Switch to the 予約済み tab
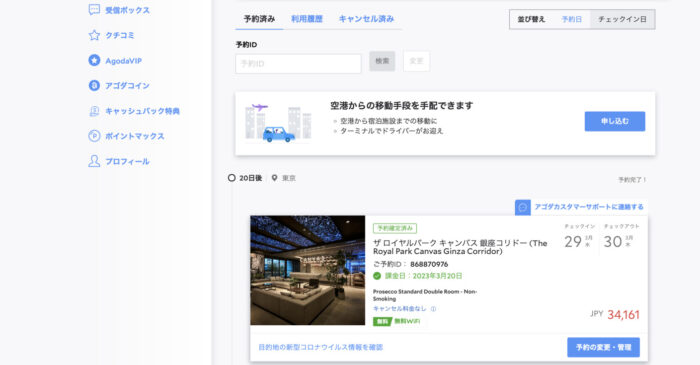The width and height of the screenshot is (700, 365). click(259, 19)
